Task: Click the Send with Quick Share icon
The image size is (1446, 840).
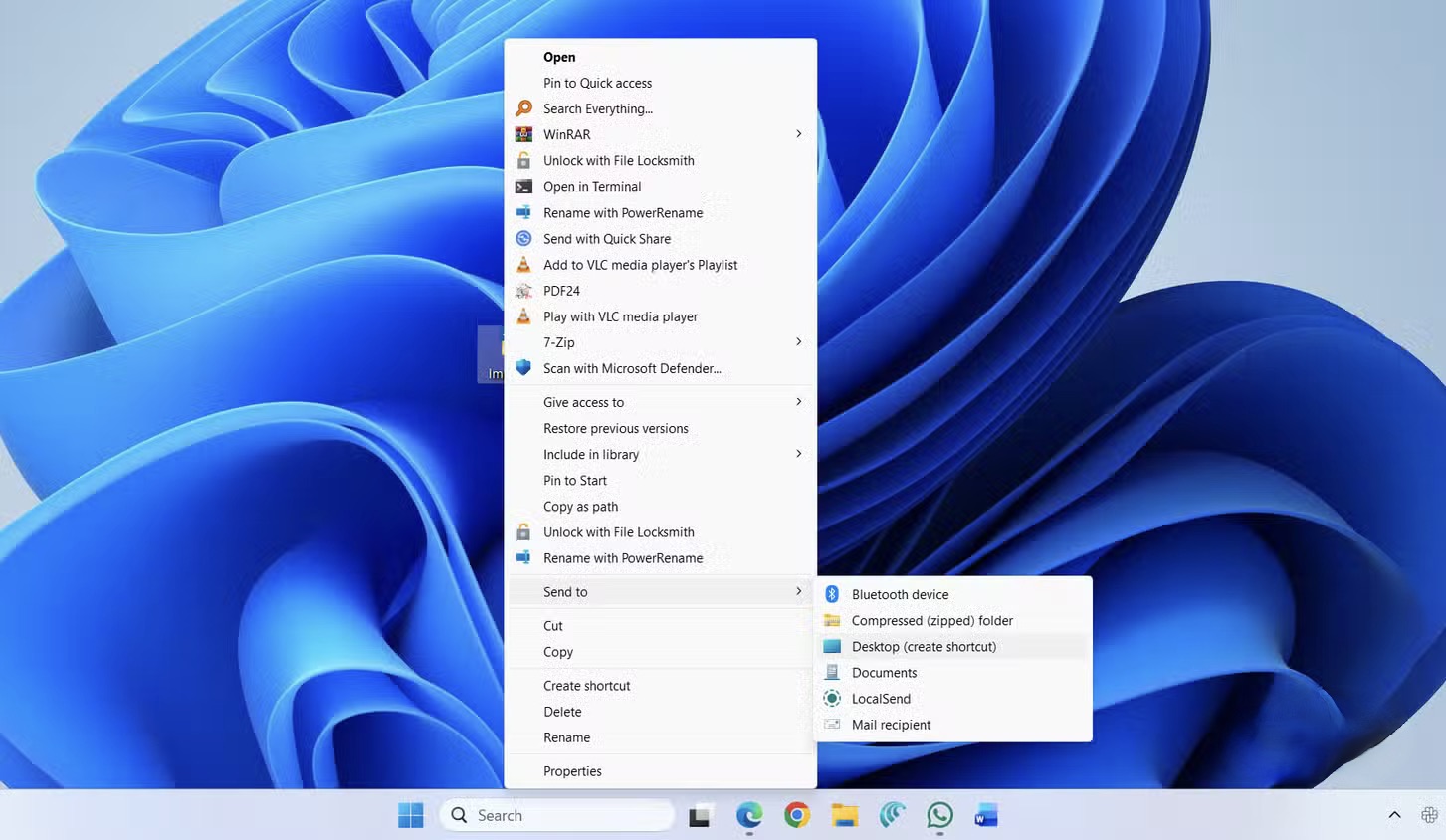Action: (x=524, y=238)
